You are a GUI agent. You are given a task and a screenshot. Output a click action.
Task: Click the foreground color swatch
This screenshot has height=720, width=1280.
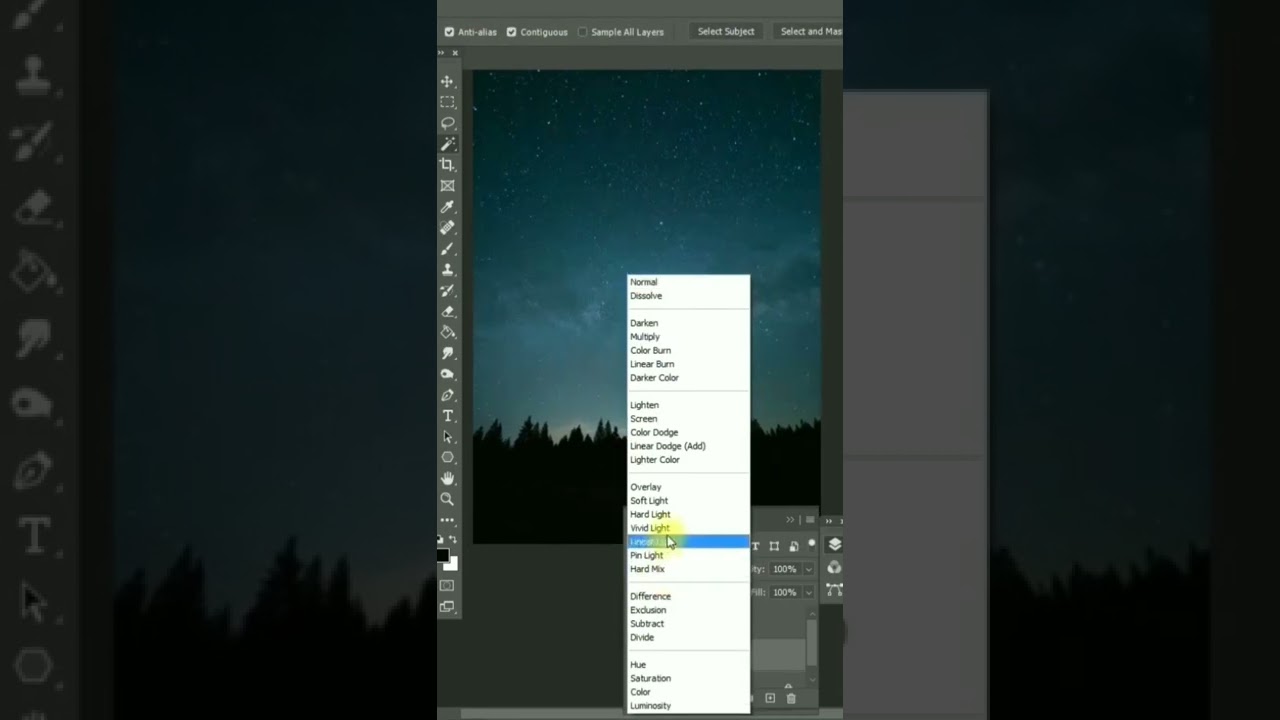(443, 555)
